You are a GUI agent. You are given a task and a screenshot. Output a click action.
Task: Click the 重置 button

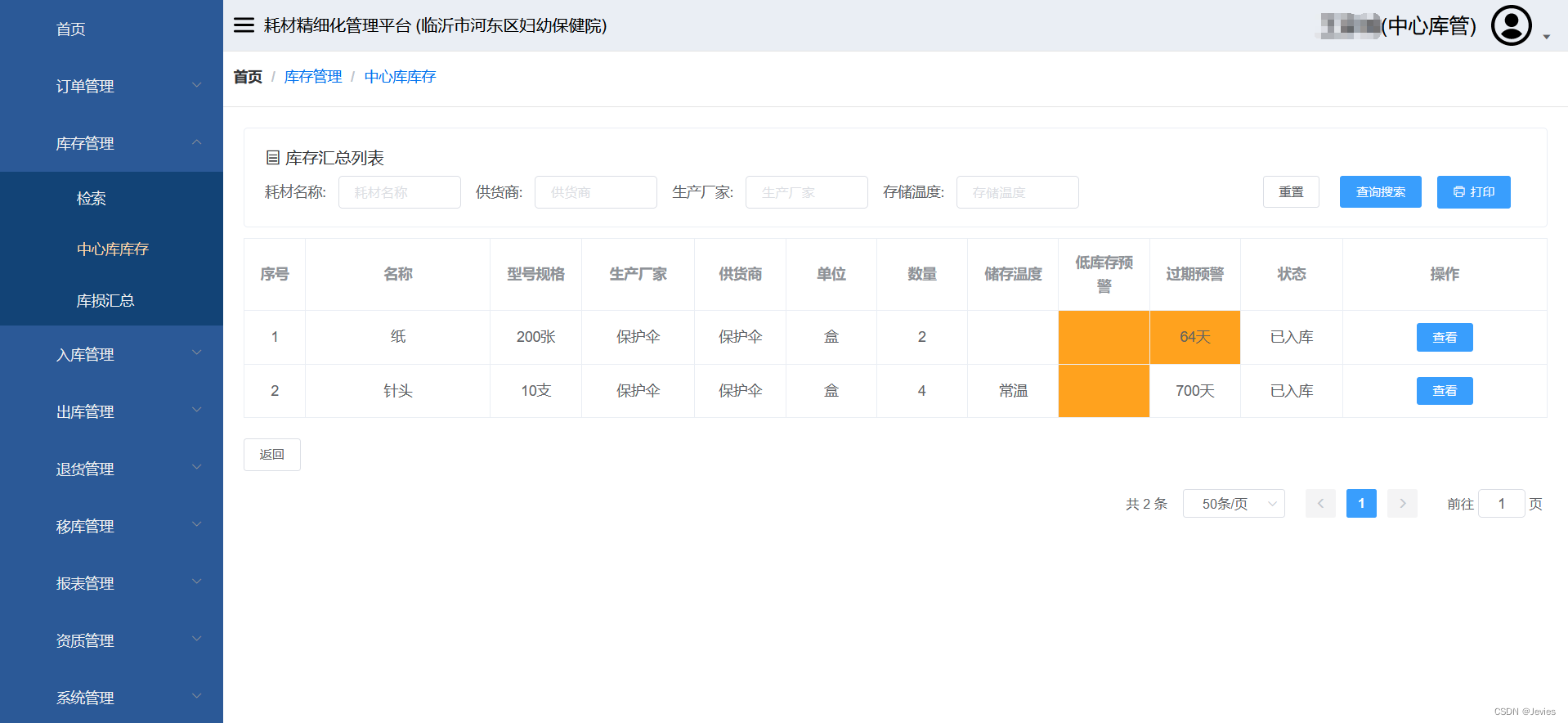pyautogui.click(x=1291, y=192)
